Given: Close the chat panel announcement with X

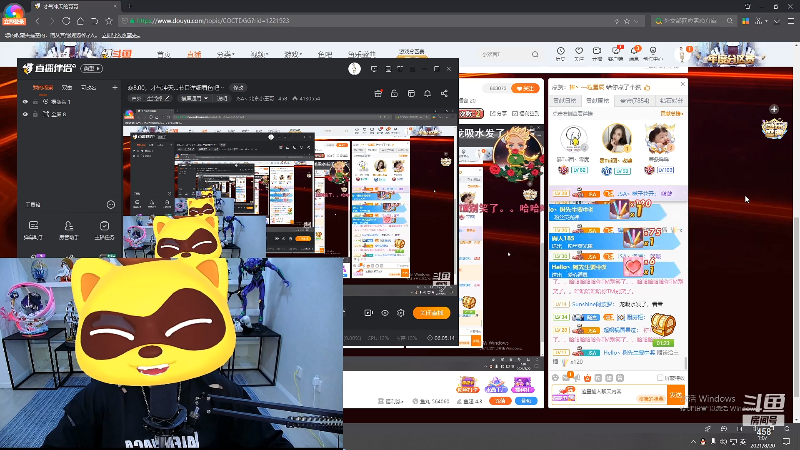Looking at the screenshot, I should (x=683, y=84).
